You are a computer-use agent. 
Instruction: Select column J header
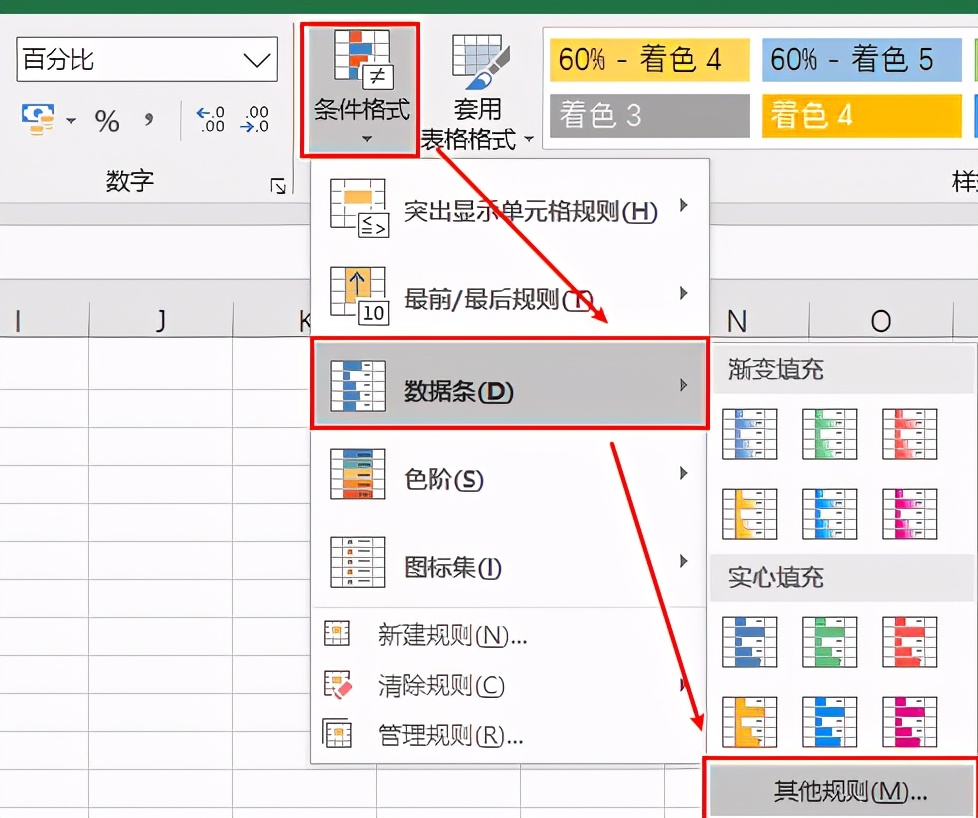[161, 321]
